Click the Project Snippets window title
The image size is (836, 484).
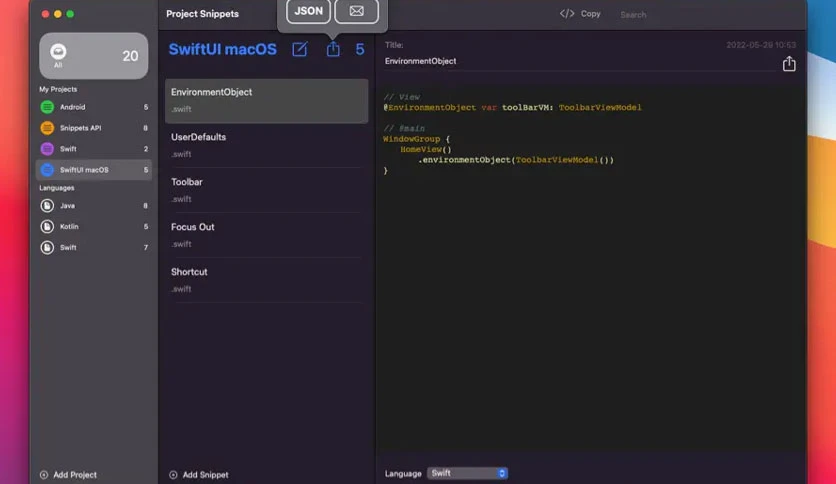coord(202,14)
